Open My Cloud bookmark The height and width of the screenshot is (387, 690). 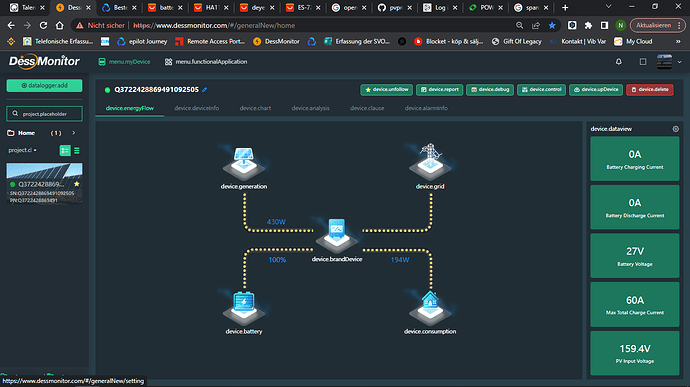click(633, 41)
